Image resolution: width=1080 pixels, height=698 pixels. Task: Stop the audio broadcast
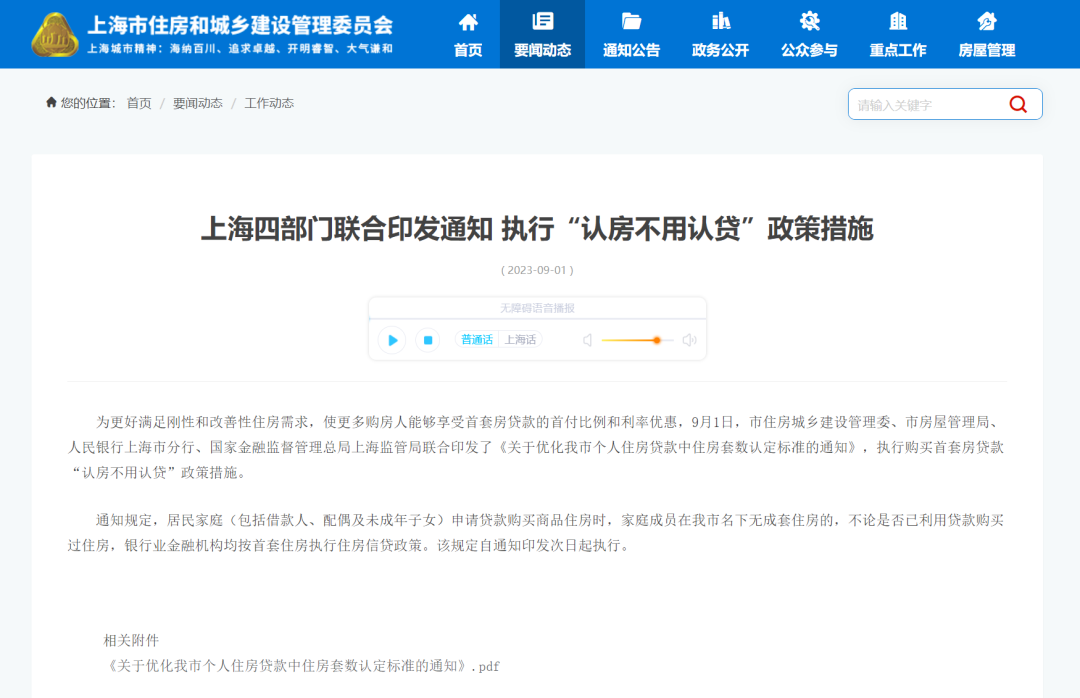tap(428, 340)
